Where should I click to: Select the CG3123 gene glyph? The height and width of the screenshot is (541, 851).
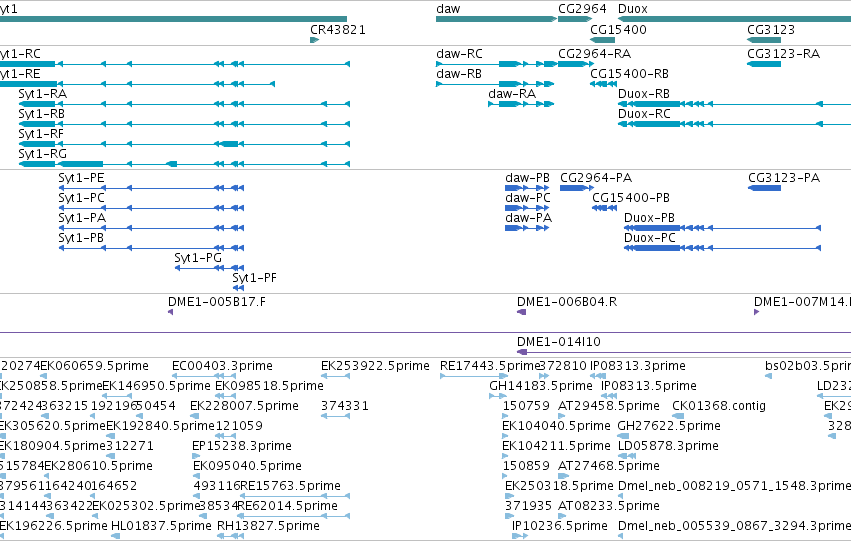pos(764,40)
